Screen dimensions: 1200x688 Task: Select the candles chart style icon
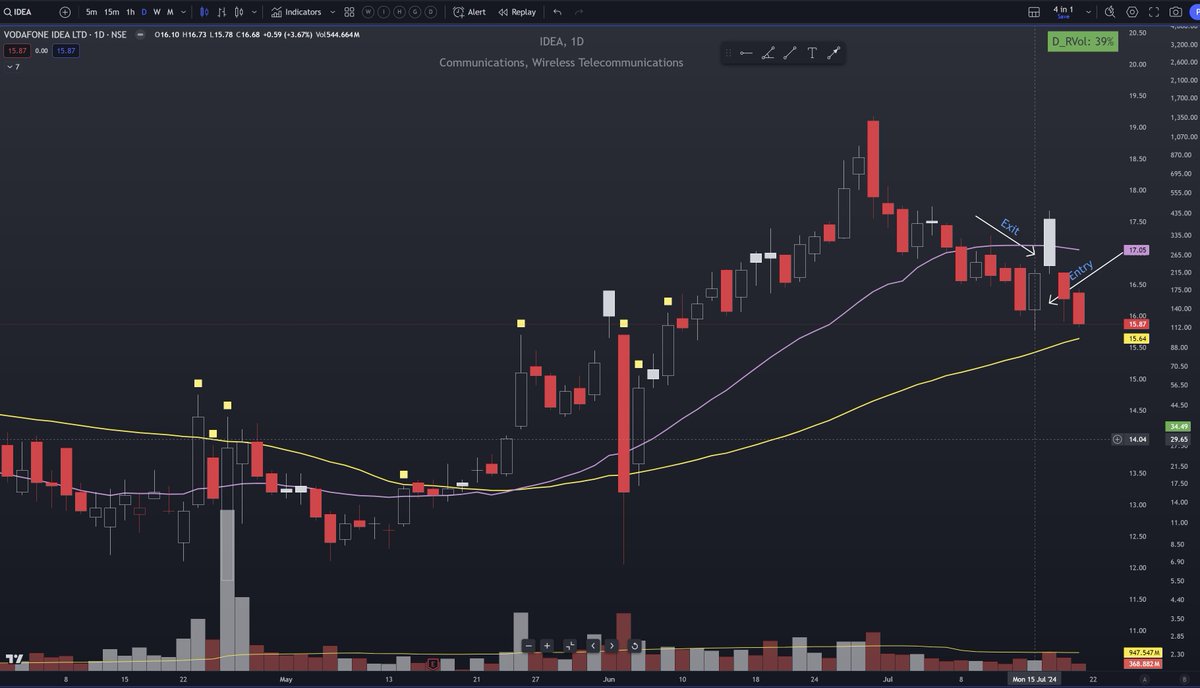[x=204, y=12]
